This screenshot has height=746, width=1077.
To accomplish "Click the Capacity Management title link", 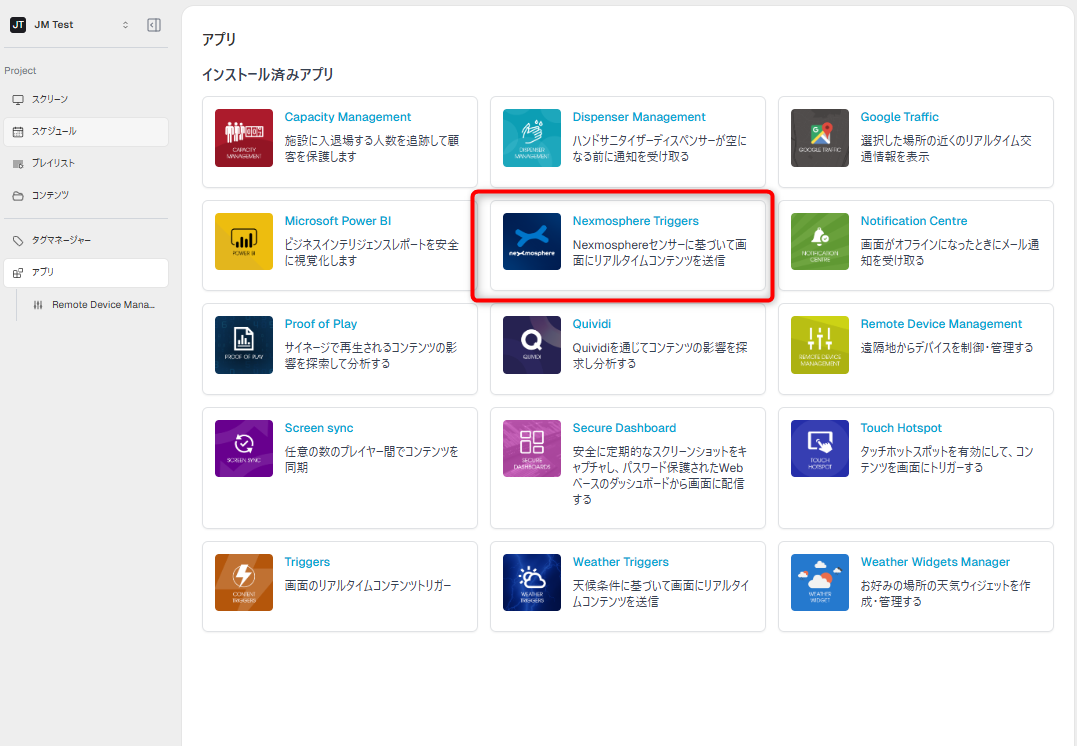I will [348, 117].
